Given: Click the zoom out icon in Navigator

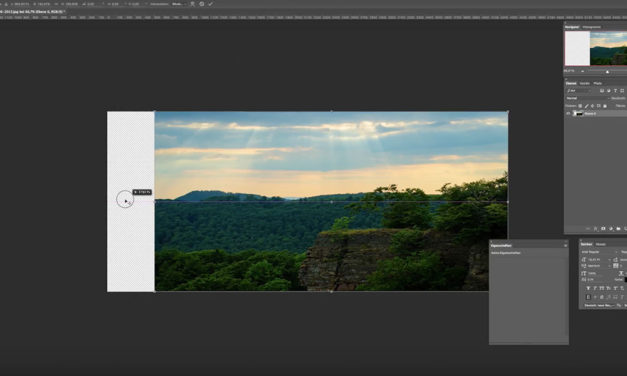Looking at the screenshot, I should (582, 71).
